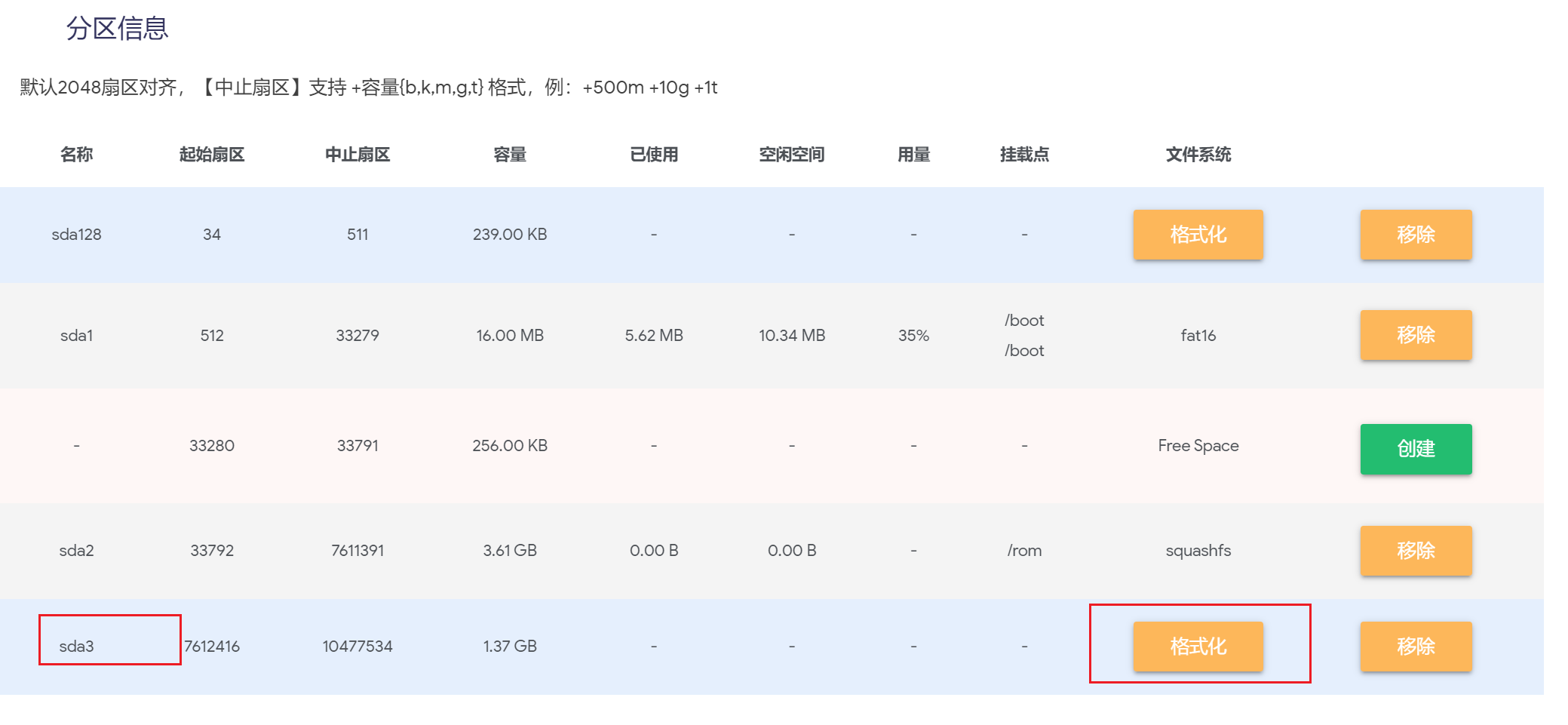1568x725 pixels.
Task: Remove the sda3 partition
Action: coord(1415,647)
